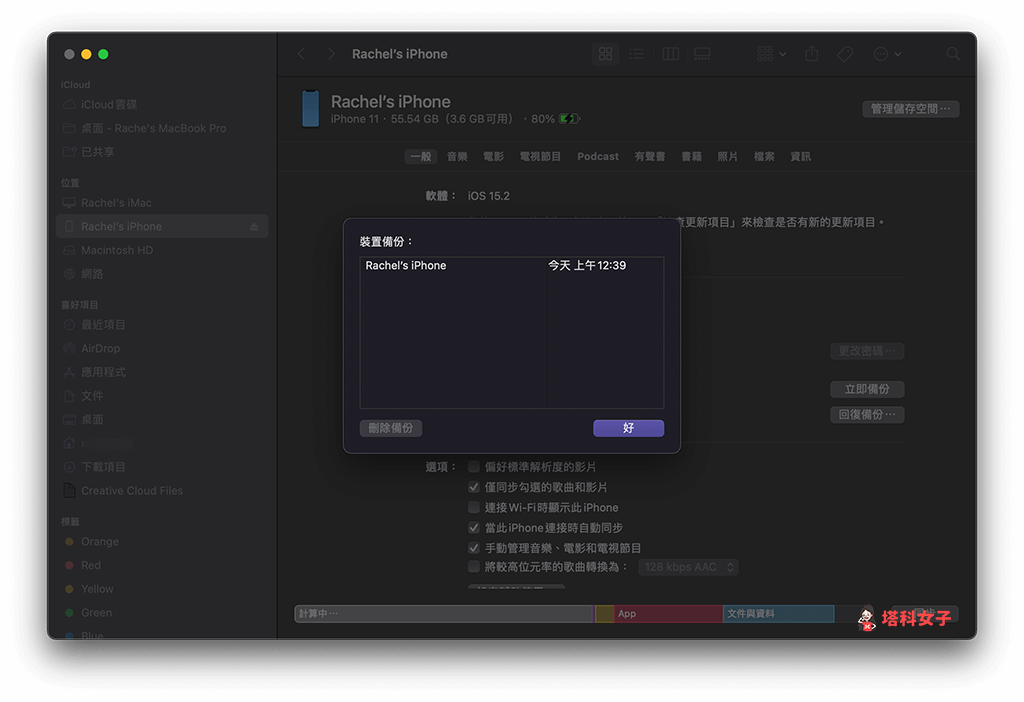
Task: Open the group-by options dropdown
Action: click(x=771, y=54)
